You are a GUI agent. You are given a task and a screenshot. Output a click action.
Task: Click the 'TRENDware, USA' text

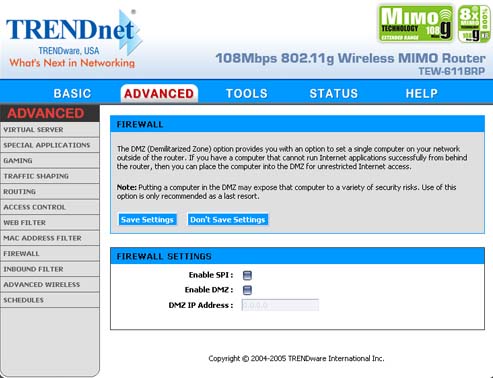(69, 51)
